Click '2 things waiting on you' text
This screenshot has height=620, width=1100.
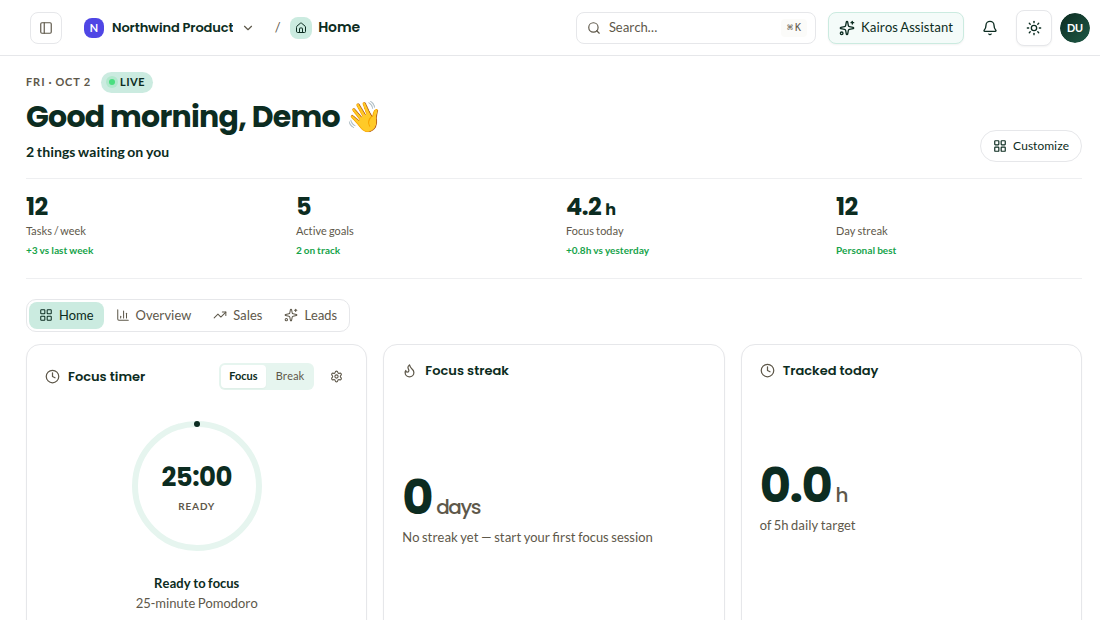click(98, 152)
